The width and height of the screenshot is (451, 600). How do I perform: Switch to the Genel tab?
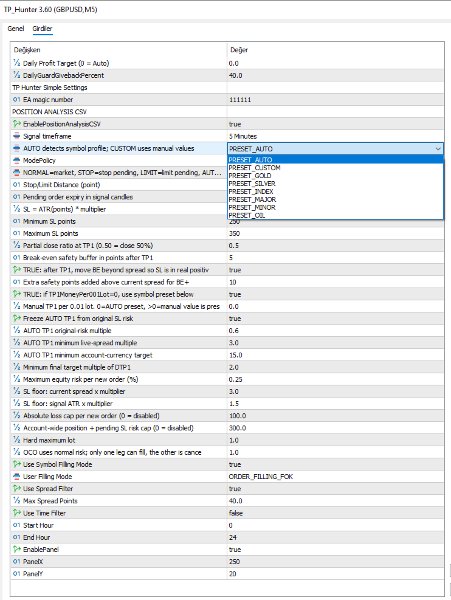16,28
